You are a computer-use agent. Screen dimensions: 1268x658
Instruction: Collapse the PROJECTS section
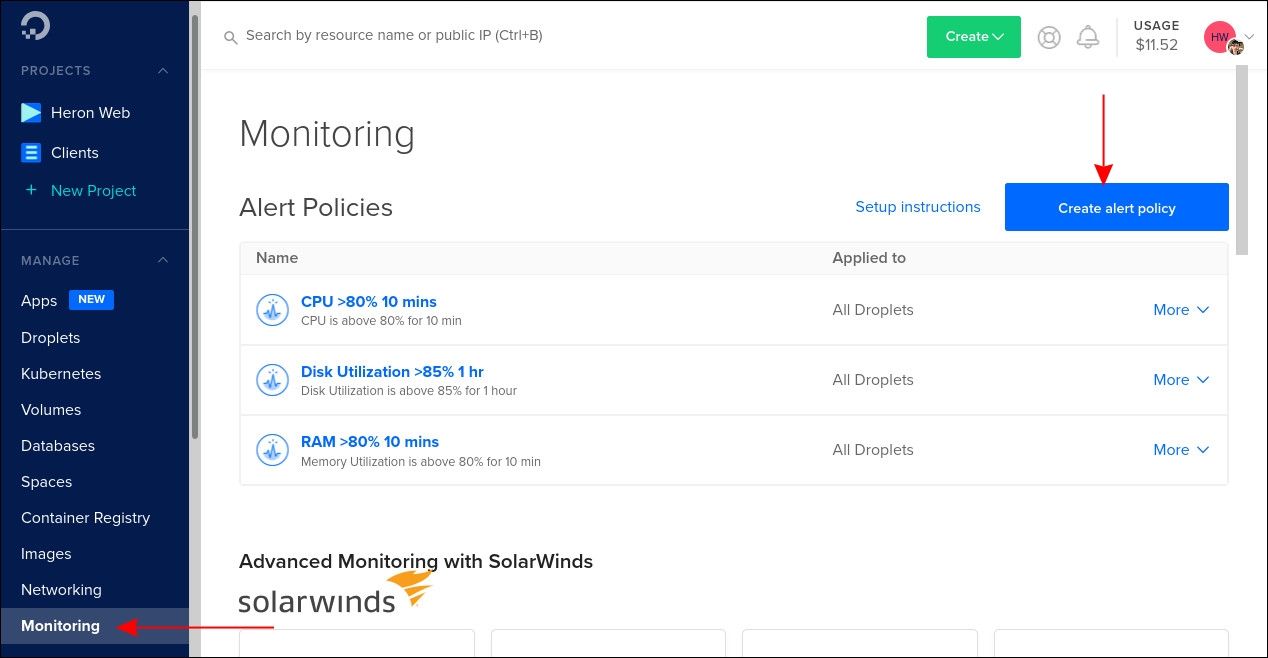click(162, 70)
